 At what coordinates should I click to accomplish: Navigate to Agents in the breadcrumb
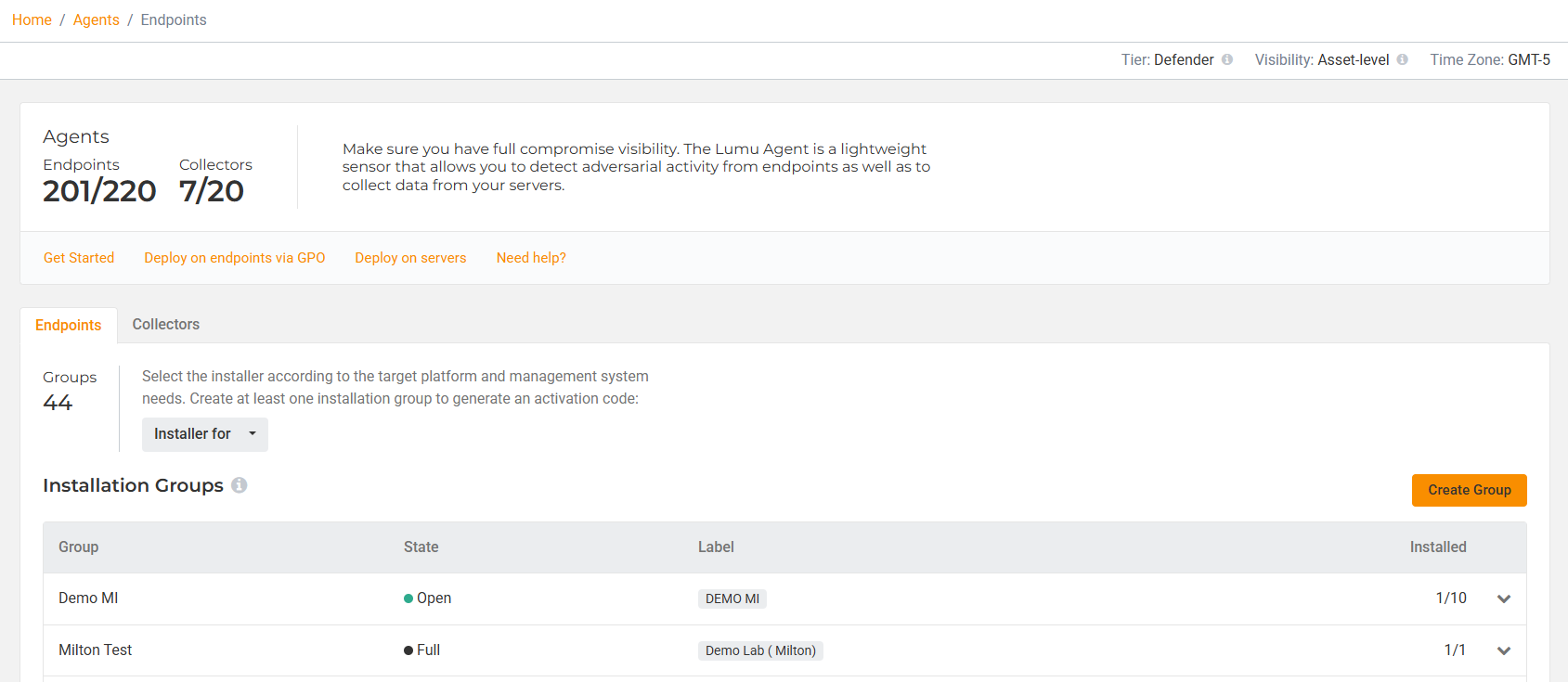coord(96,20)
